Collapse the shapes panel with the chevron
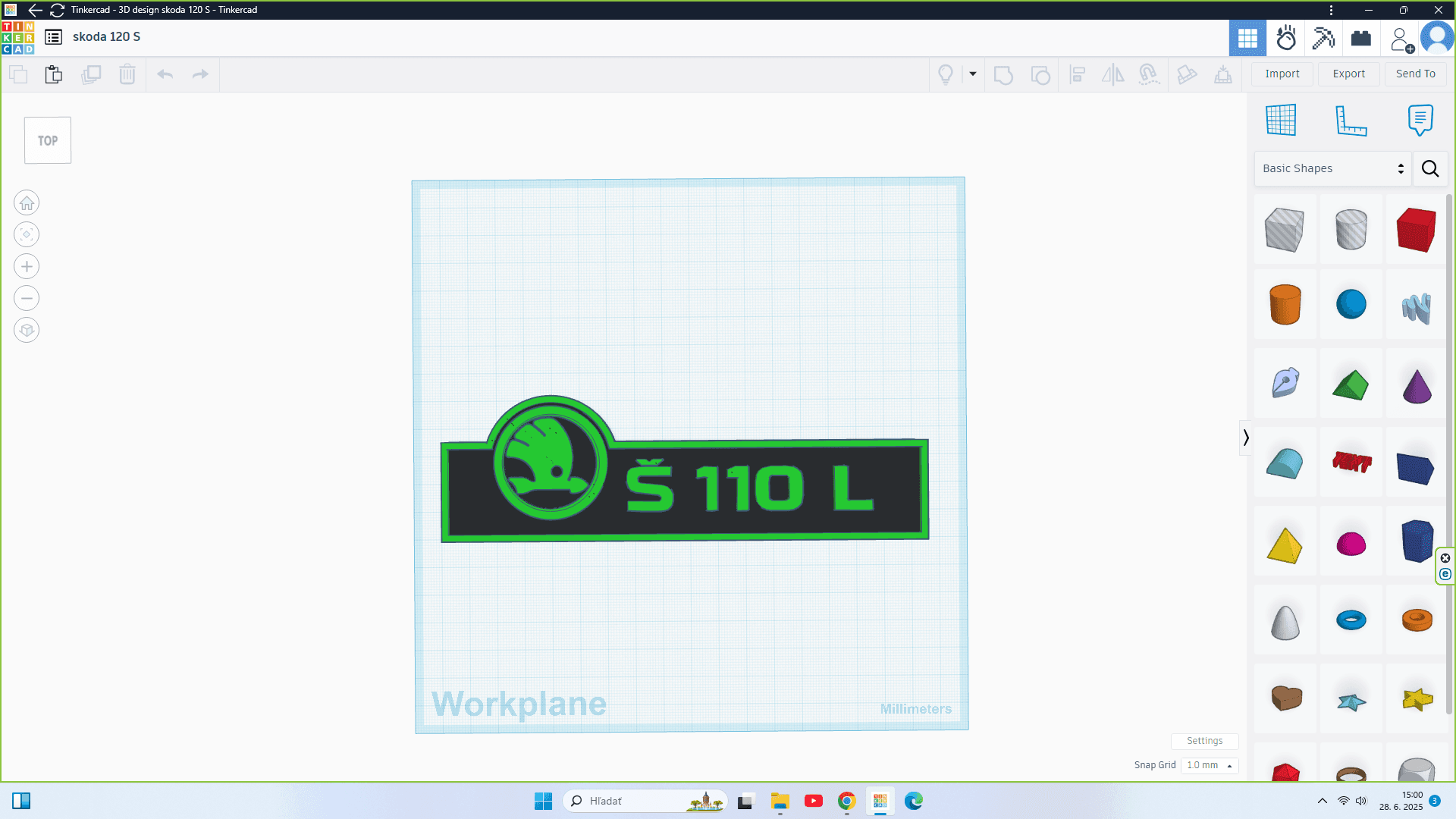1456x819 pixels. click(x=1246, y=438)
